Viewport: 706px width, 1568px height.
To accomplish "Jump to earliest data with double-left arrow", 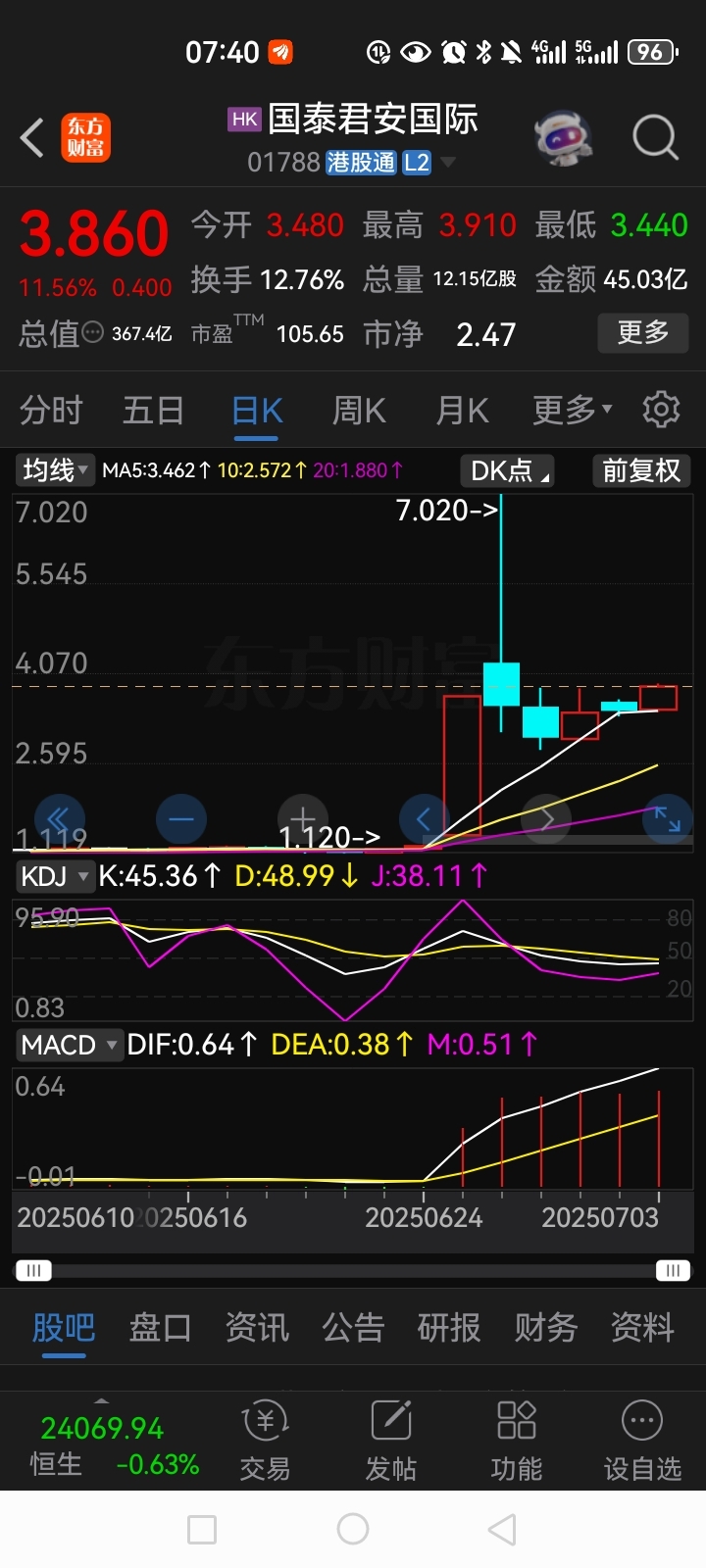I will (59, 818).
